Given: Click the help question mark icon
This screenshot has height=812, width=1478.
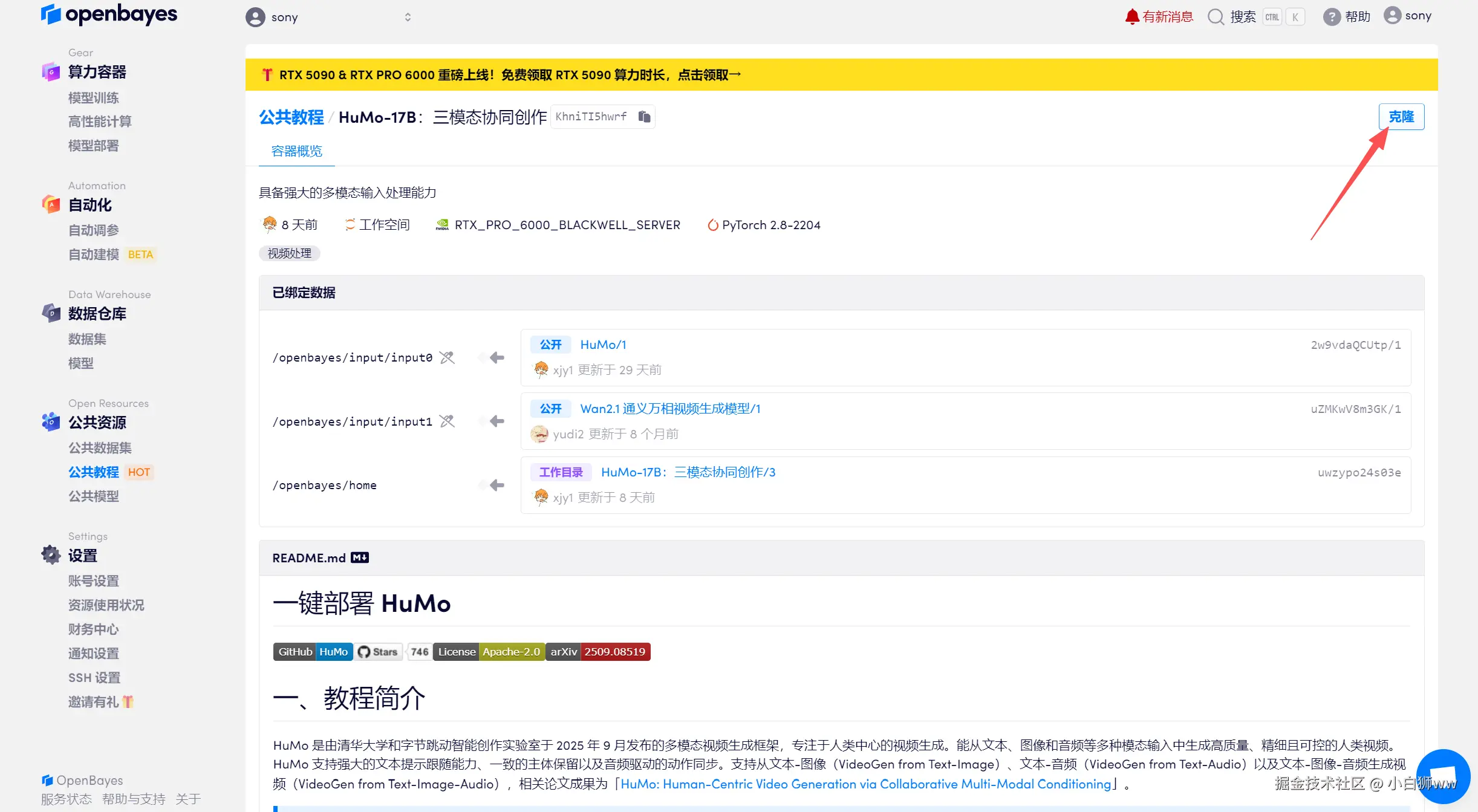Looking at the screenshot, I should (x=1331, y=16).
